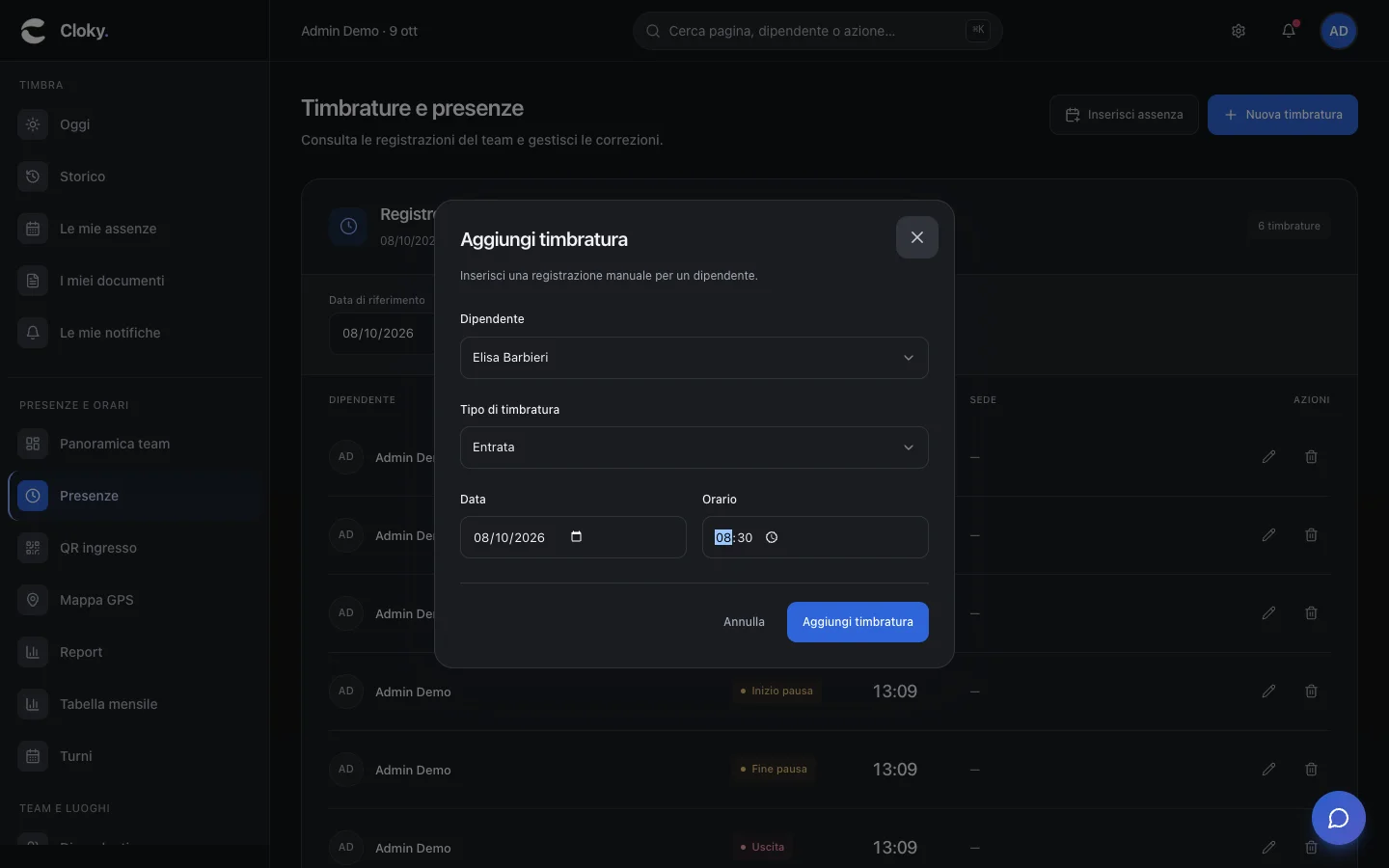Open the chat support bubble

click(1339, 818)
